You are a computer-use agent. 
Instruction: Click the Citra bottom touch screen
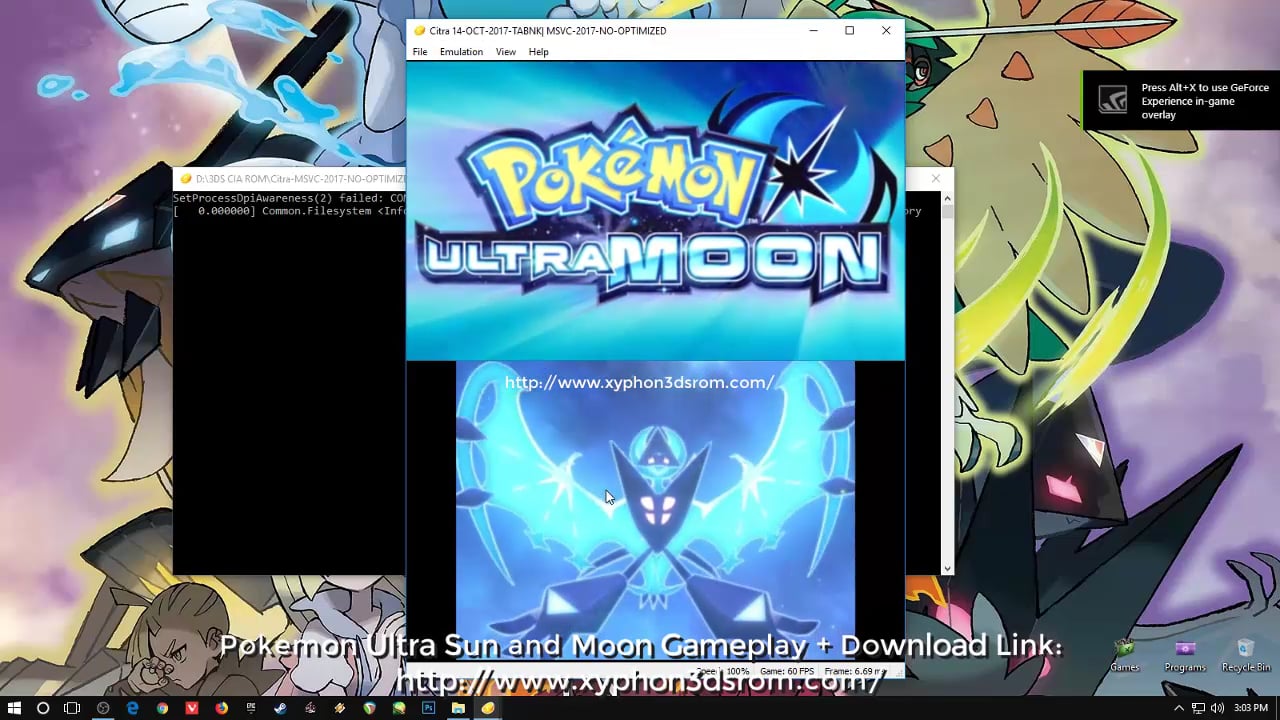point(655,510)
